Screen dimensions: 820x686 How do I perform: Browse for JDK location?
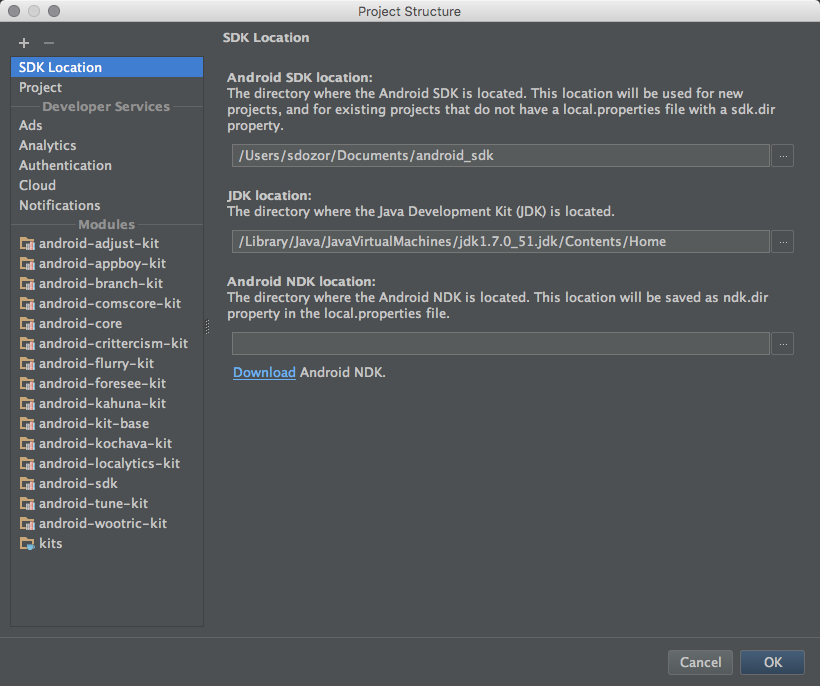click(x=783, y=242)
